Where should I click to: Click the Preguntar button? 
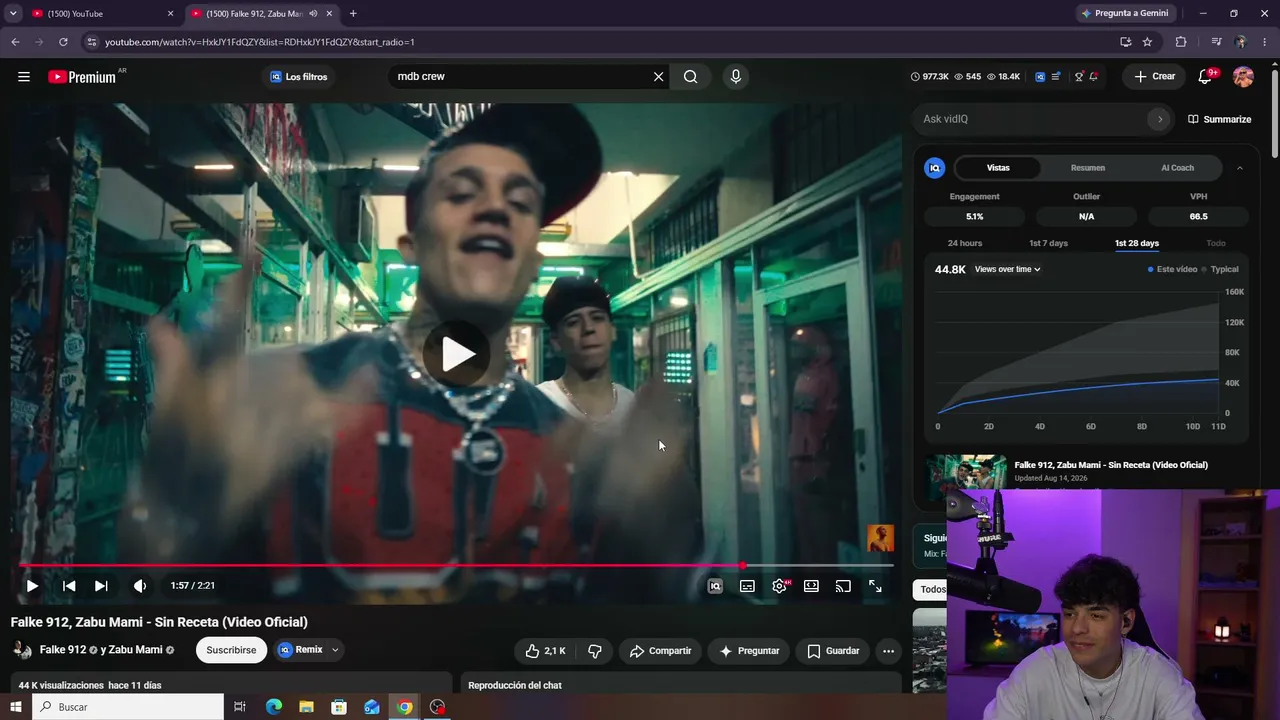pos(749,651)
